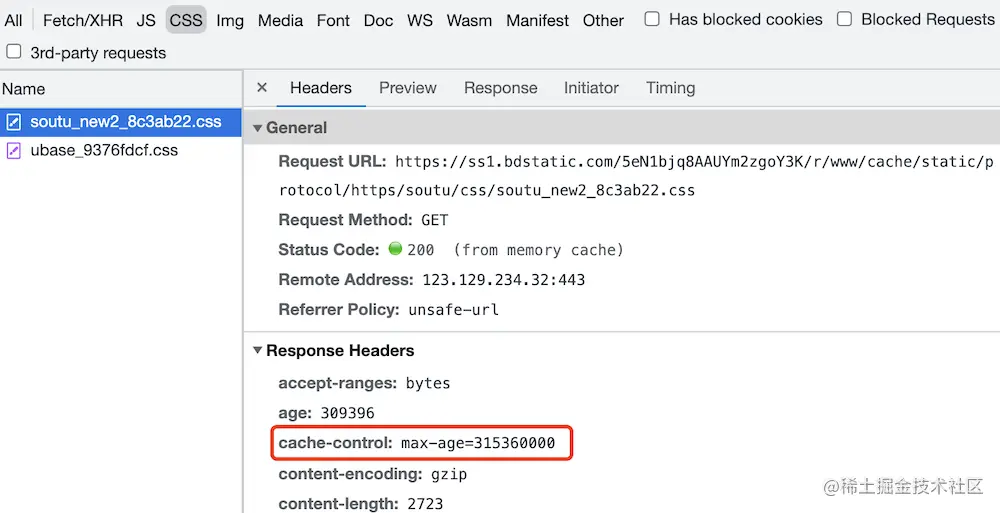Switch to the Preview tab
Viewport: 1000px width, 513px height.
[407, 88]
